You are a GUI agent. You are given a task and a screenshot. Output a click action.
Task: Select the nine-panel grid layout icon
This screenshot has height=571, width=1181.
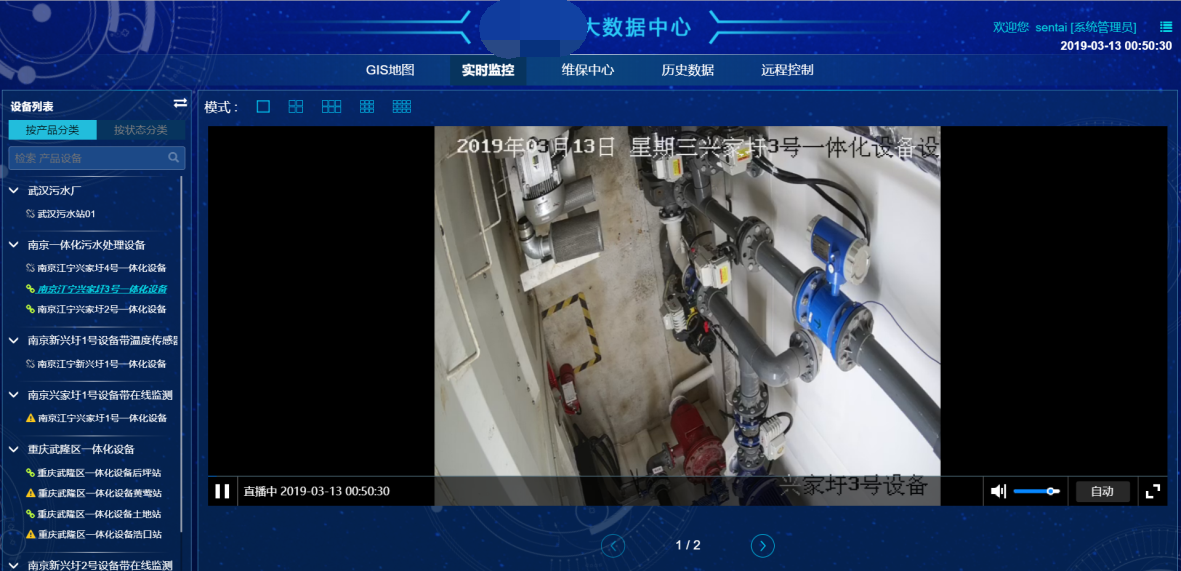pyautogui.click(x=367, y=106)
